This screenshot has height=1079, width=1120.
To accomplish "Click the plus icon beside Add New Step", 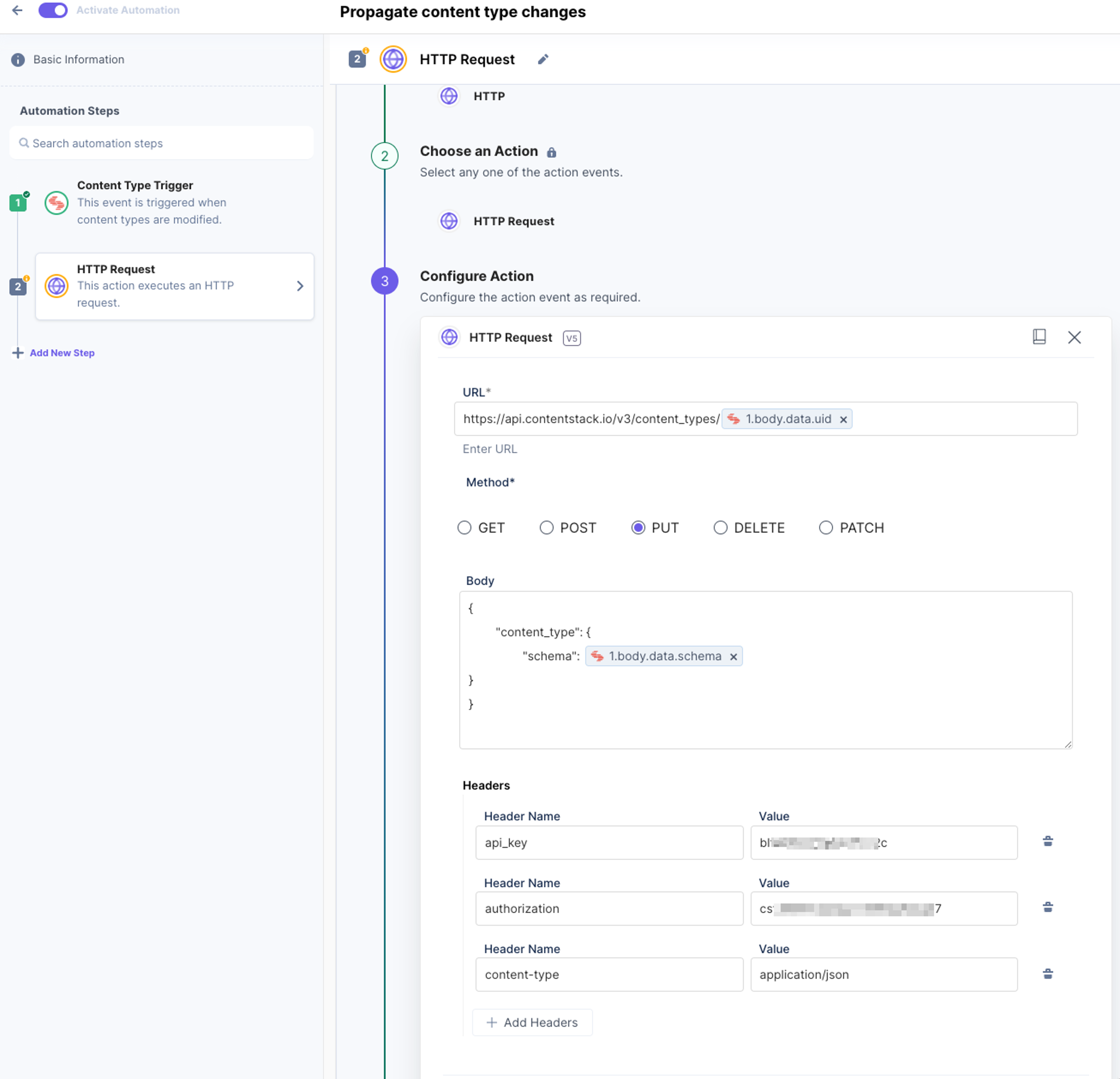I will click(x=18, y=352).
